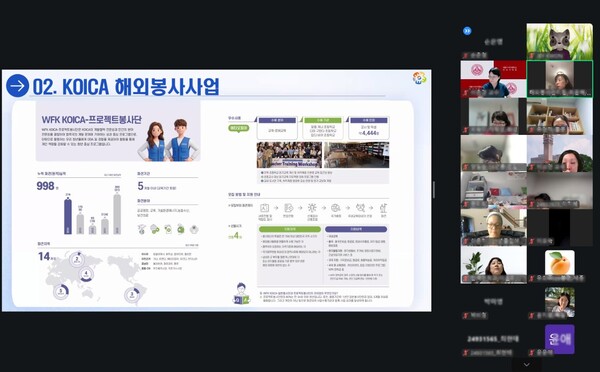Select the black camera-off participant tile

559,228
